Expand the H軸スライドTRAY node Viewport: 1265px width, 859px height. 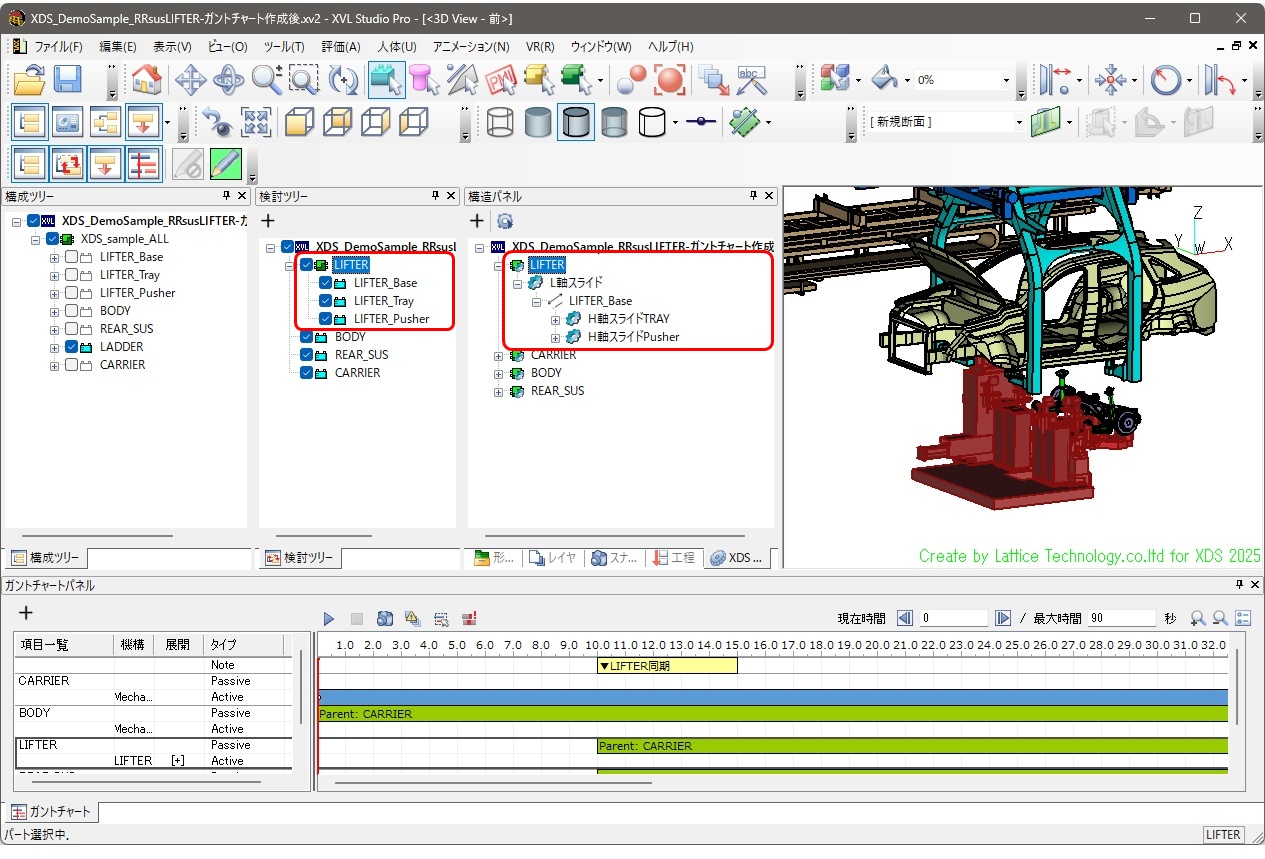556,319
